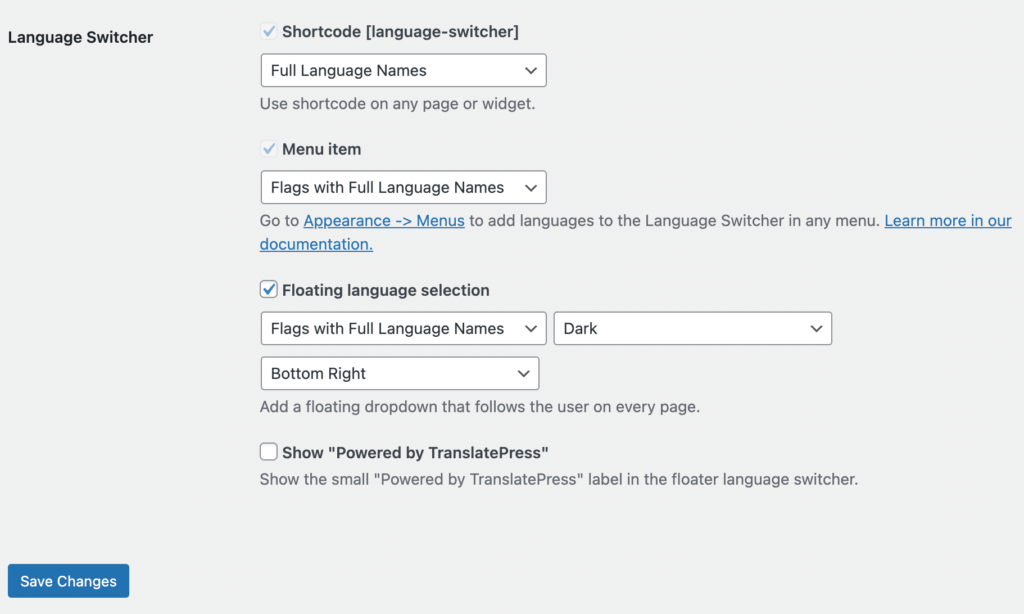Click the bold 'Show "Powered by TranslatePress"' label text

[416, 452]
